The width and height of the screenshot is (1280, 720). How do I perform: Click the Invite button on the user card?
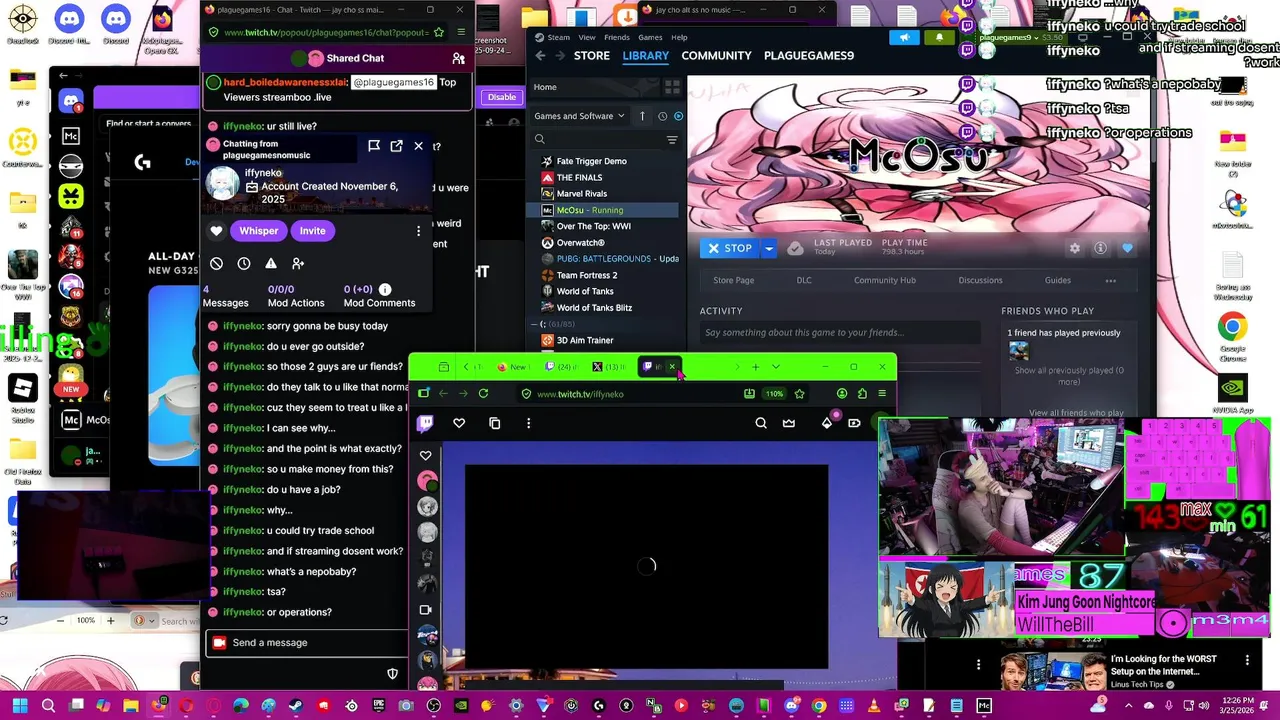point(312,231)
